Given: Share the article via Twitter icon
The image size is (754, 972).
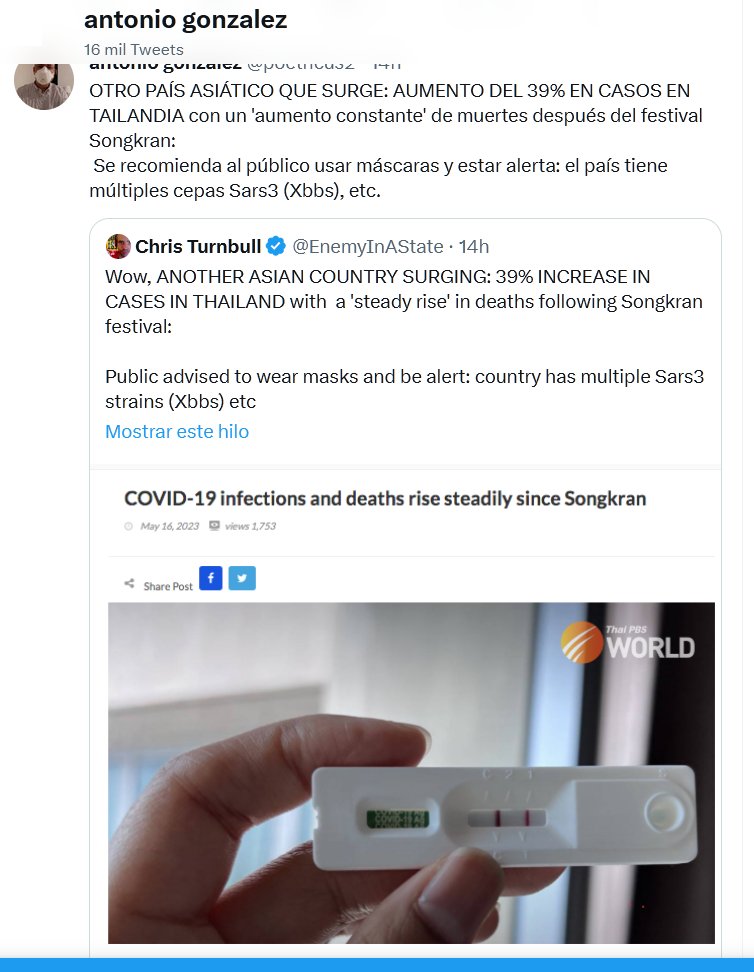Looking at the screenshot, I should pyautogui.click(x=241, y=578).
